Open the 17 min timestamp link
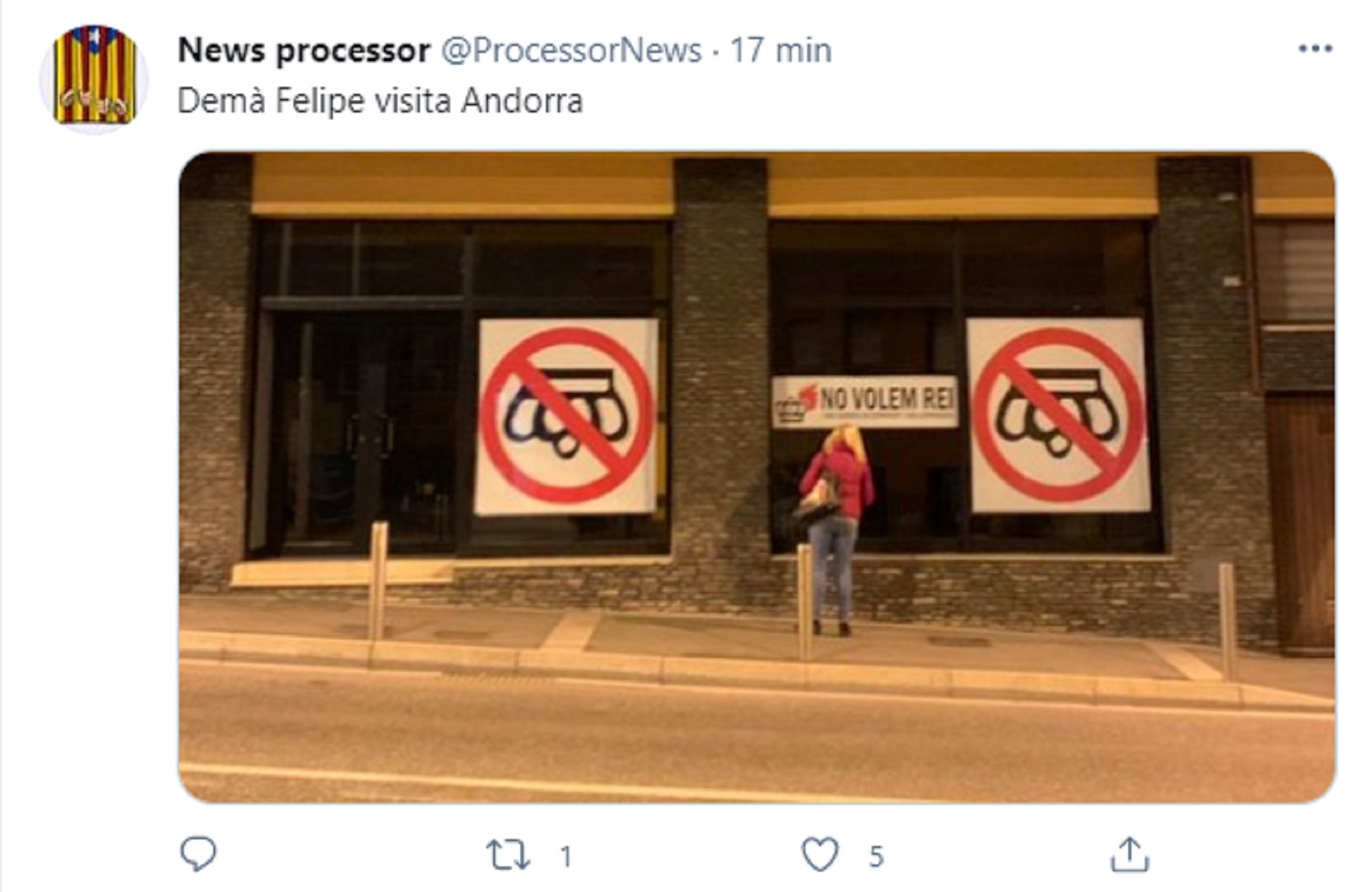The height and width of the screenshot is (892, 1372). click(781, 51)
